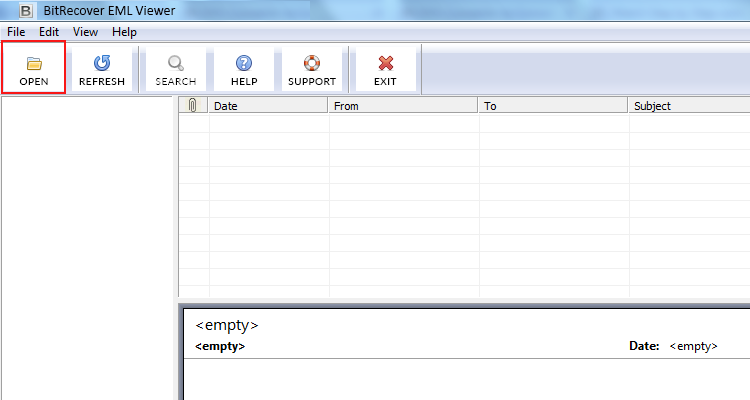Launch SUPPORT lifebuoy button

tap(312, 69)
